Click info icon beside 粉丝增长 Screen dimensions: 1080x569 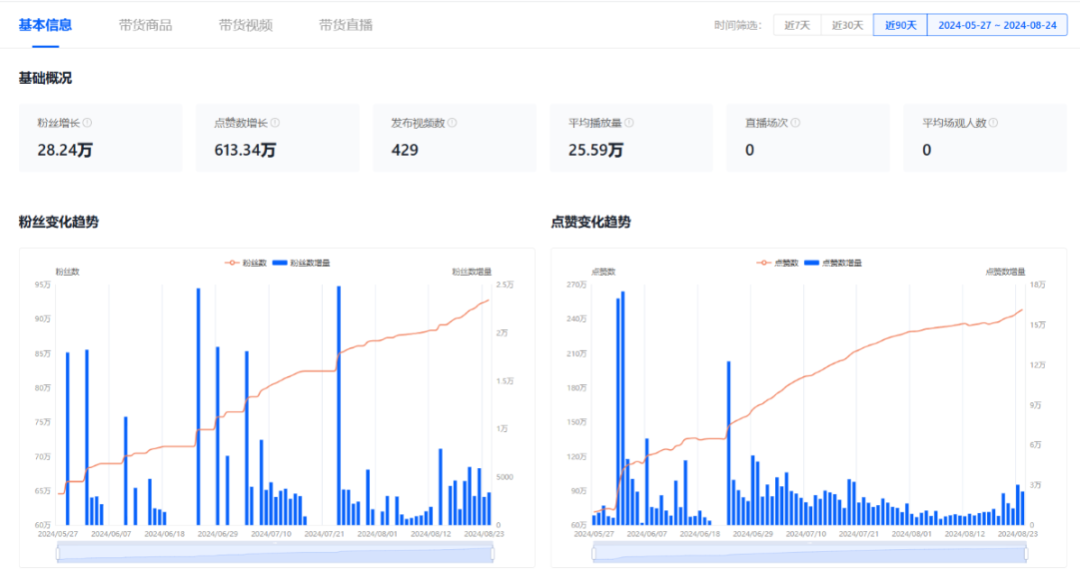tap(87, 123)
